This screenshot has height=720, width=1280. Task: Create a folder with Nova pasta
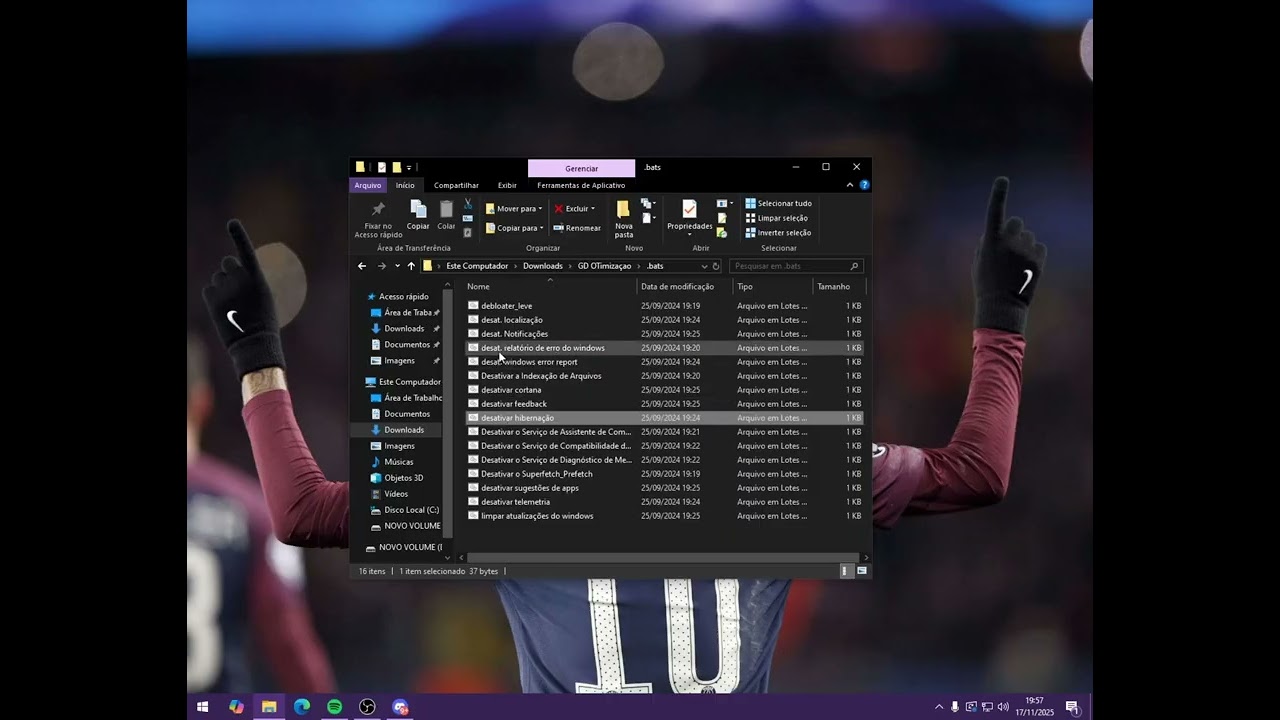pos(624,218)
